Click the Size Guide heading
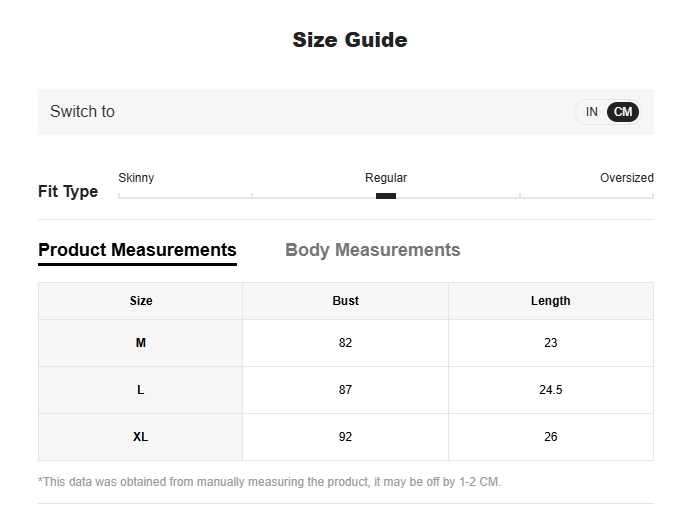This screenshot has height=515, width=681. coord(350,40)
